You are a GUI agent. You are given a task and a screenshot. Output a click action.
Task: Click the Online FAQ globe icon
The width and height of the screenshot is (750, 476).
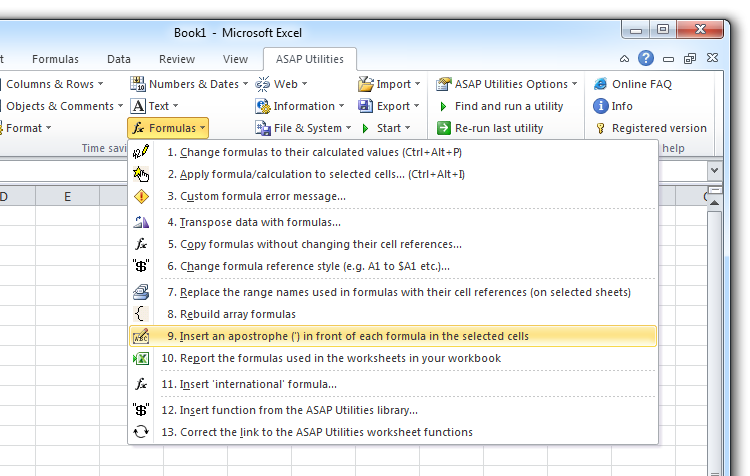click(601, 84)
